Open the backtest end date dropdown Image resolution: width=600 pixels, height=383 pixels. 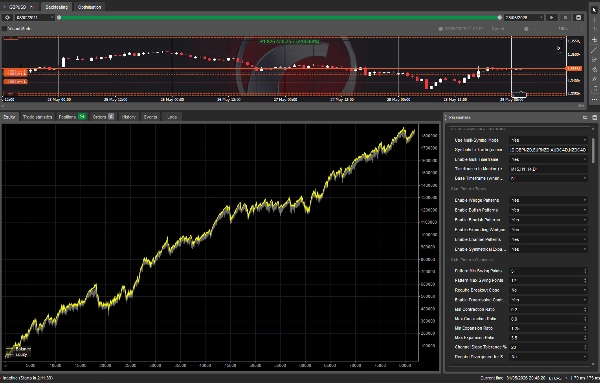coord(524,18)
